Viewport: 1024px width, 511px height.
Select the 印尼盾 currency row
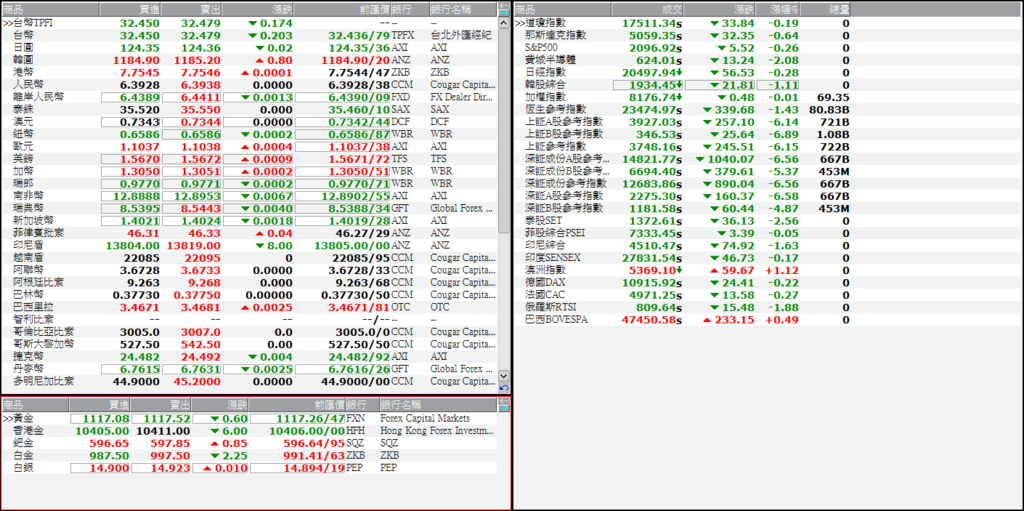249,246
